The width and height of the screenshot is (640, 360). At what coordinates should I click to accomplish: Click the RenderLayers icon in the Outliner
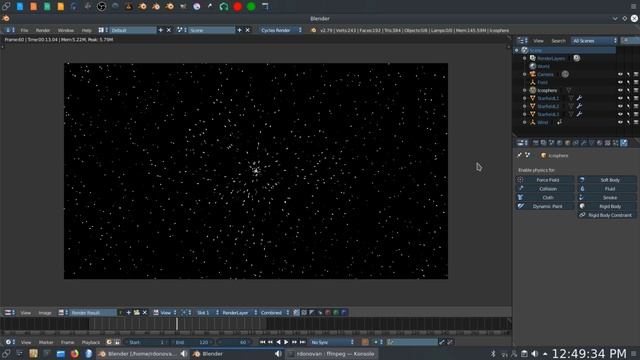(533, 58)
